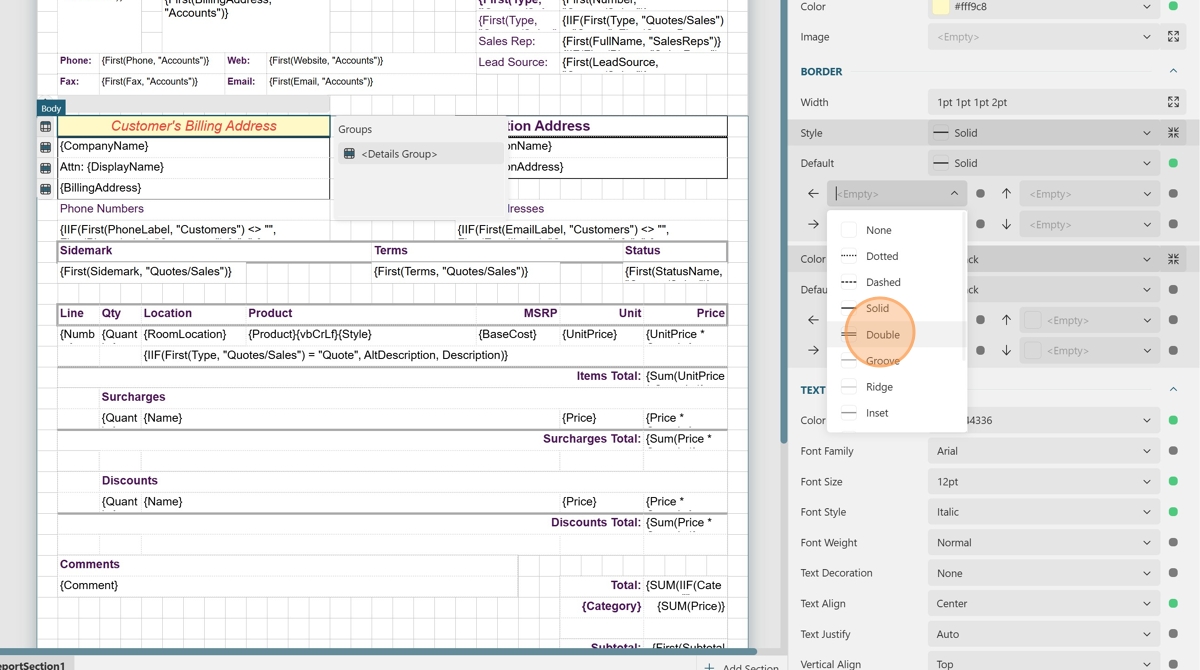
Task: Toggle the background Color property indicator dot
Action: 1173,6
